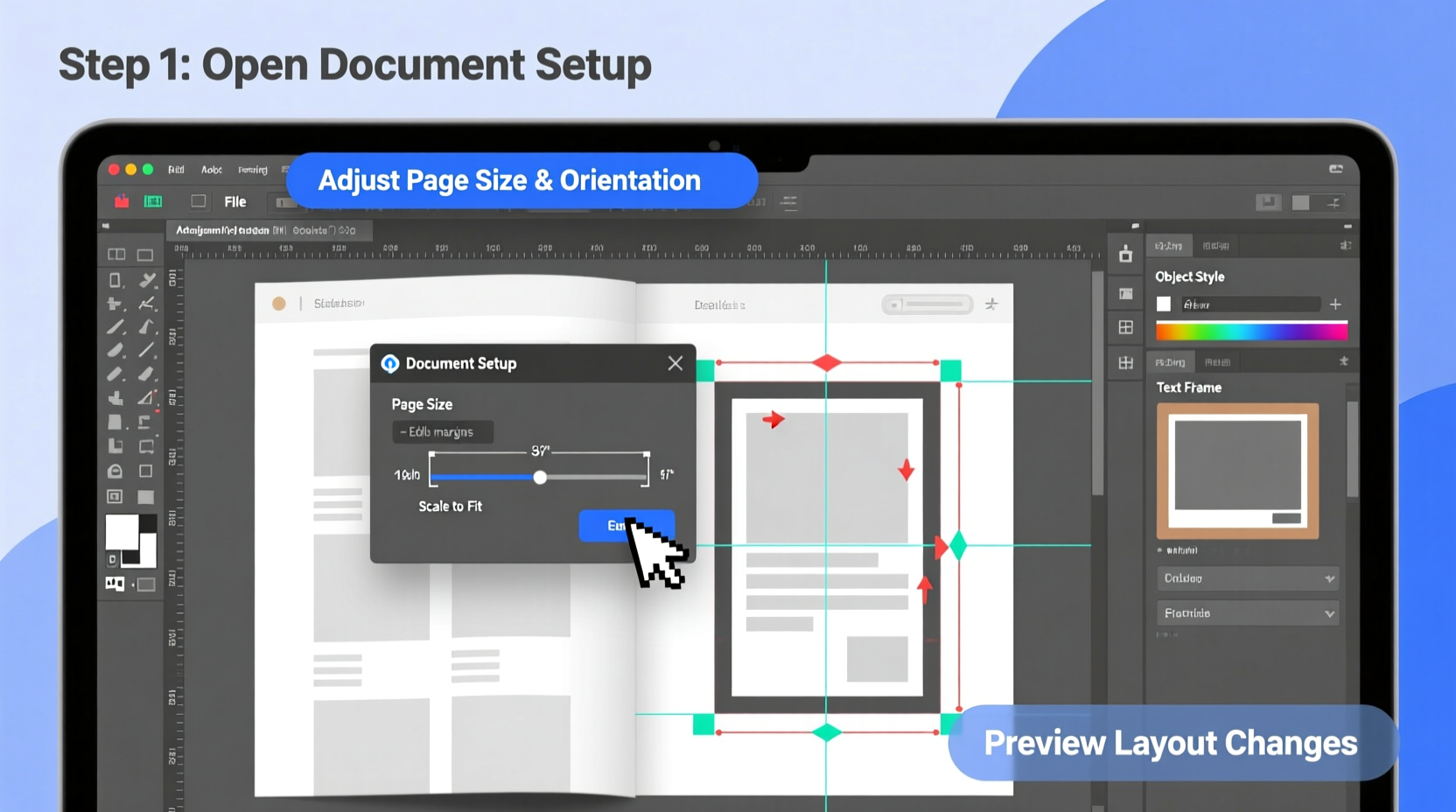This screenshot has height=812, width=1456.
Task: Pick a color from the rainbow gradient bar
Action: (1251, 331)
